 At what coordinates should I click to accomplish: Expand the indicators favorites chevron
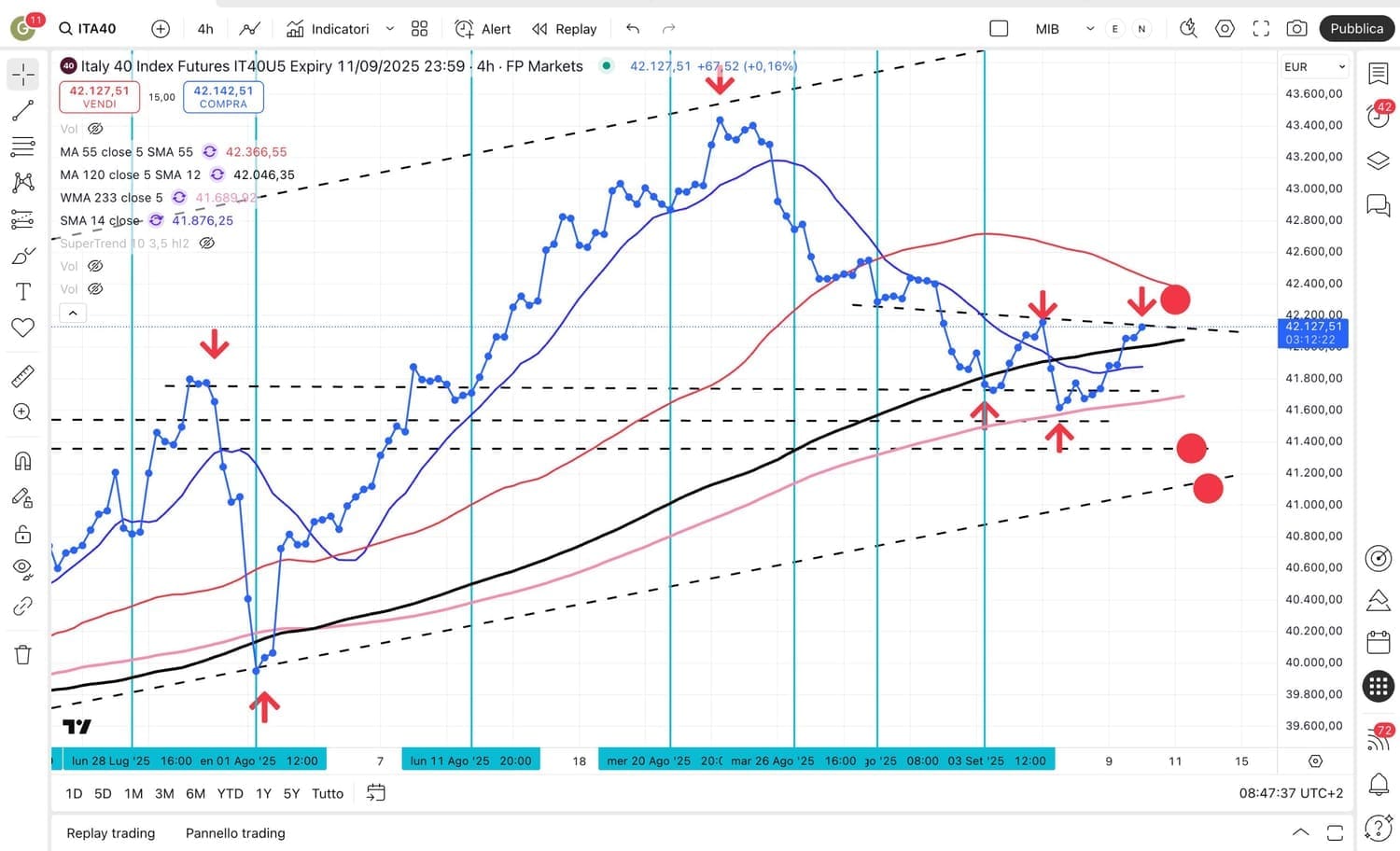[x=390, y=29]
